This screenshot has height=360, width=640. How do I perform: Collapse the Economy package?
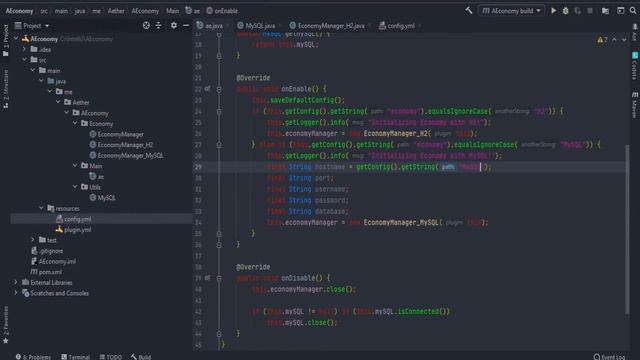[75, 123]
